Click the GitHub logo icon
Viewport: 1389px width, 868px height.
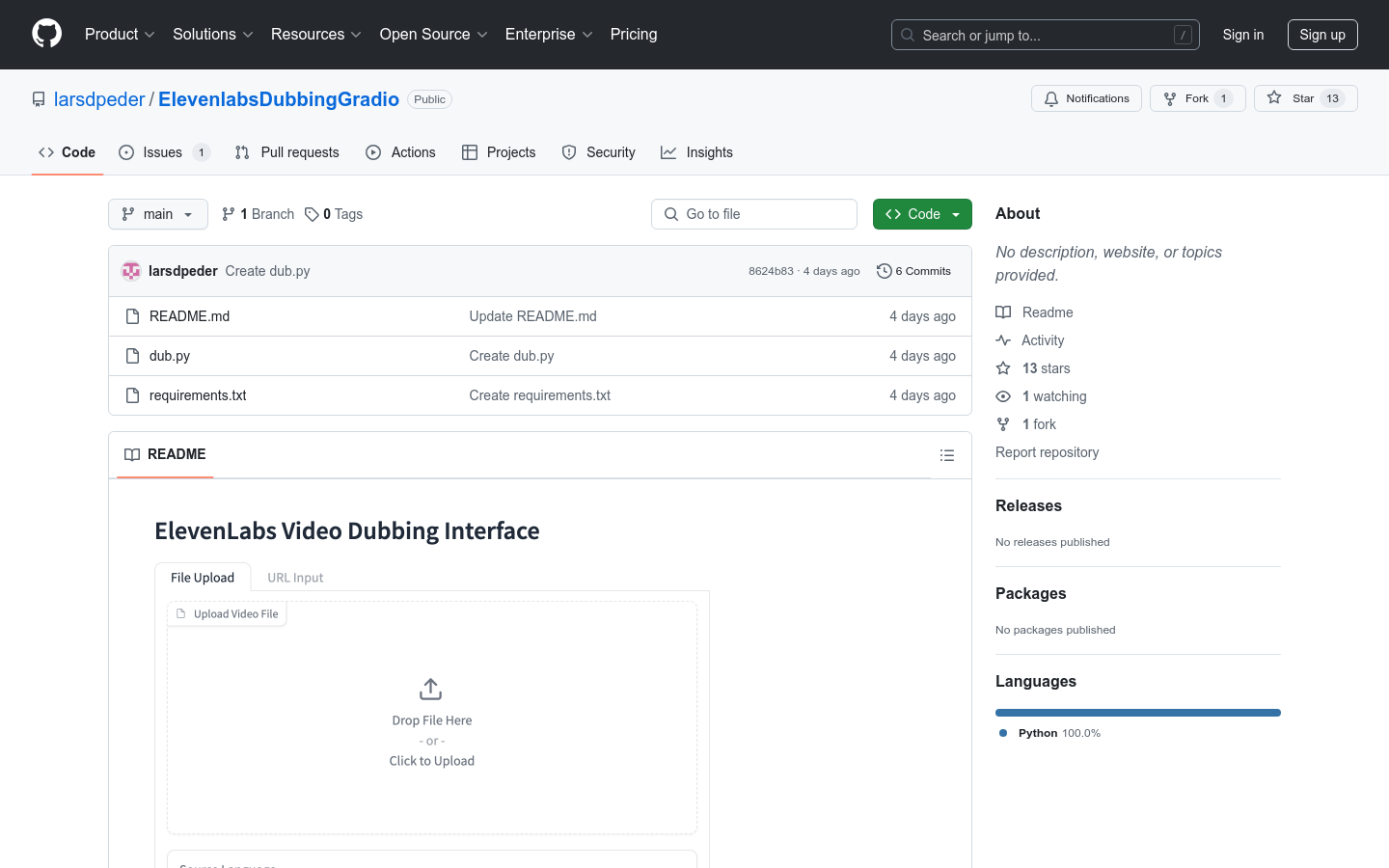(x=47, y=34)
